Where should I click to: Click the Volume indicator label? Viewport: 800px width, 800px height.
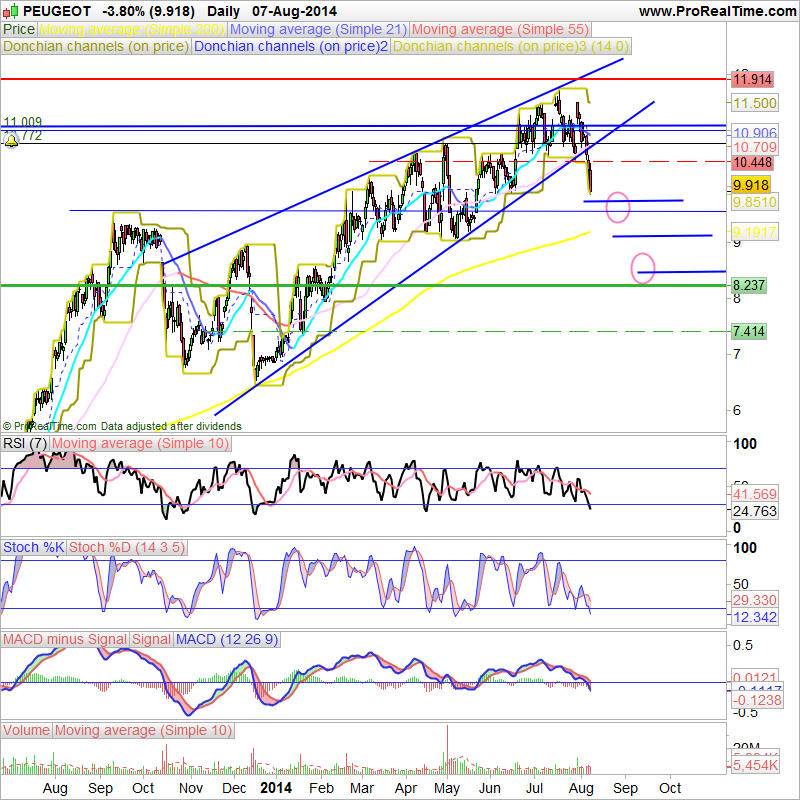(x=26, y=730)
